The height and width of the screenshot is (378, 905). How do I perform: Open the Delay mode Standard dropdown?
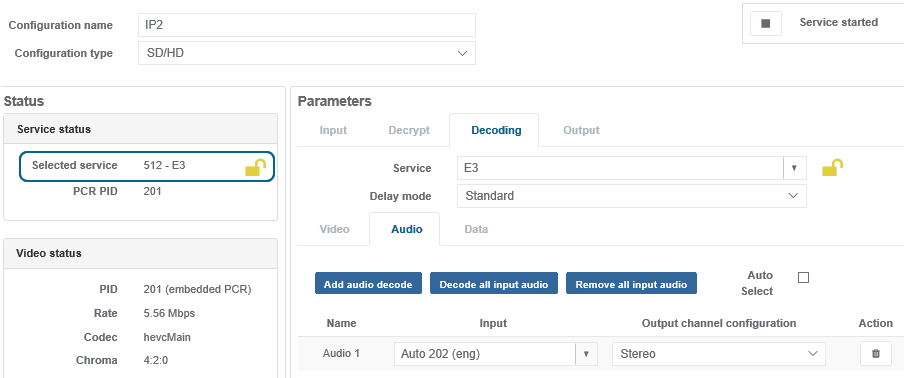tap(631, 196)
